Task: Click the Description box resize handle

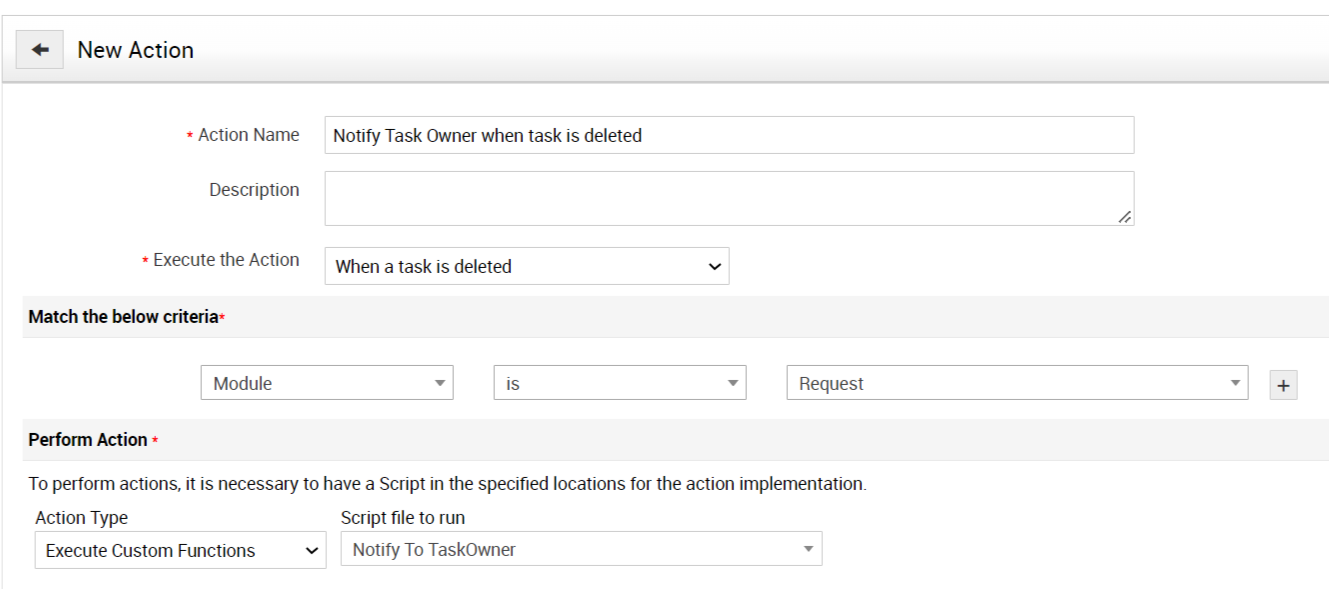Action: (1125, 216)
